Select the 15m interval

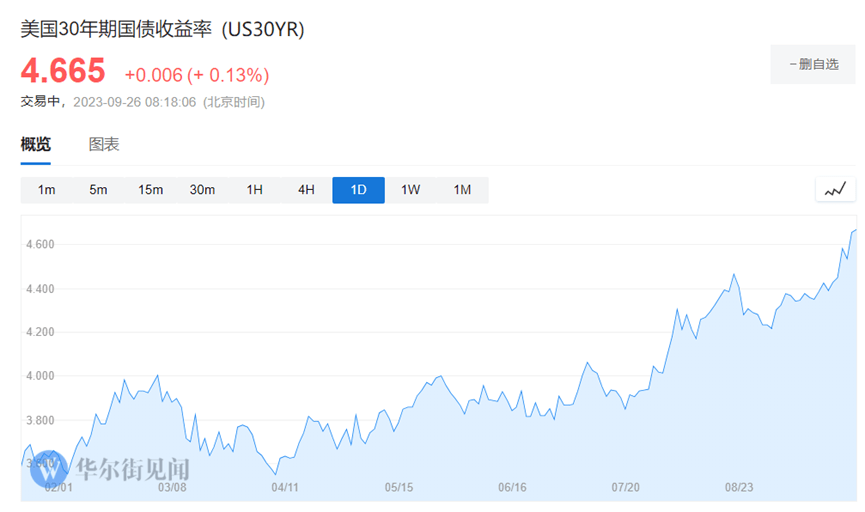150,190
